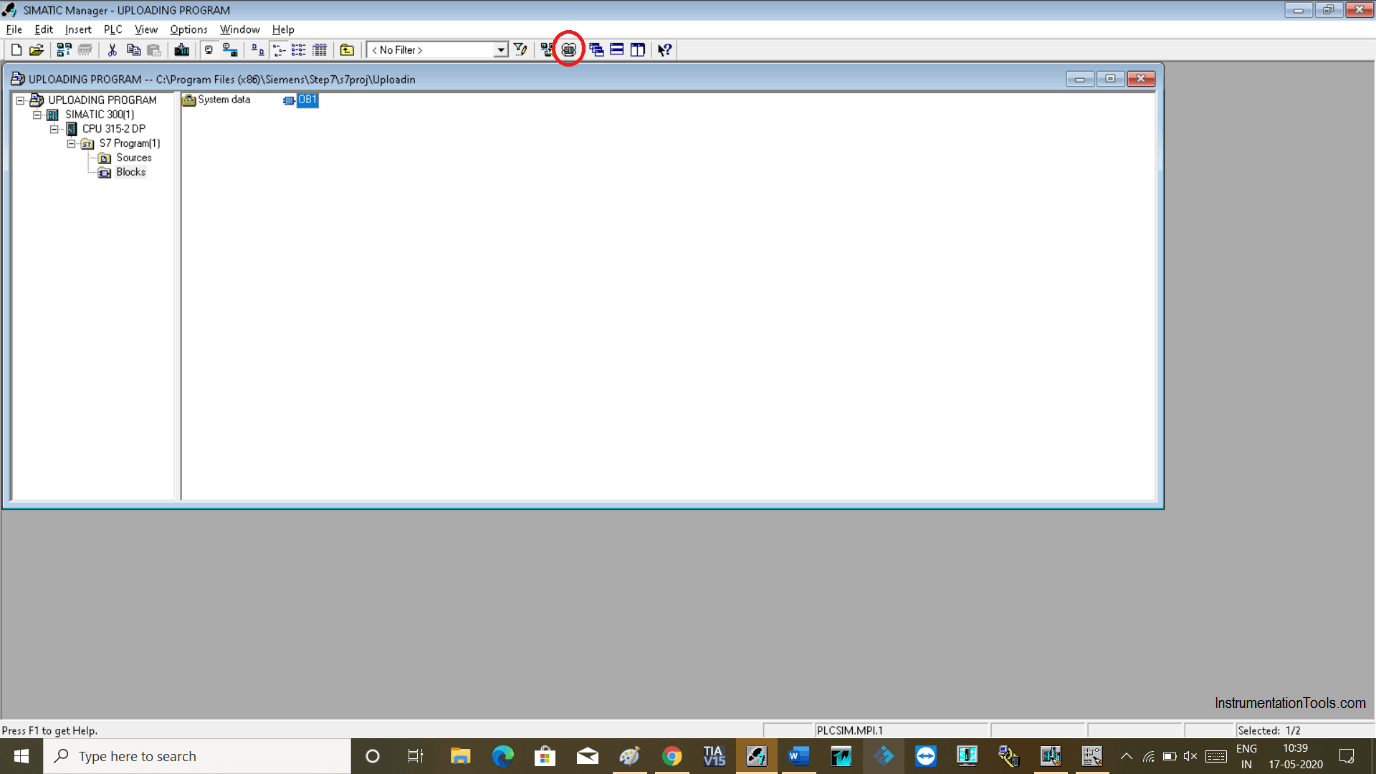Create a new project with New icon
The height and width of the screenshot is (774, 1376).
coord(16,50)
